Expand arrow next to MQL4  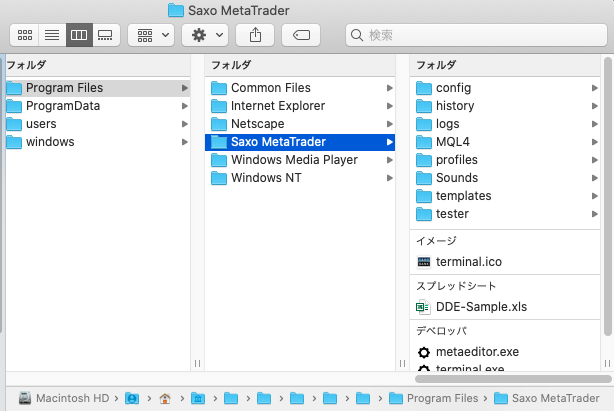click(x=594, y=142)
